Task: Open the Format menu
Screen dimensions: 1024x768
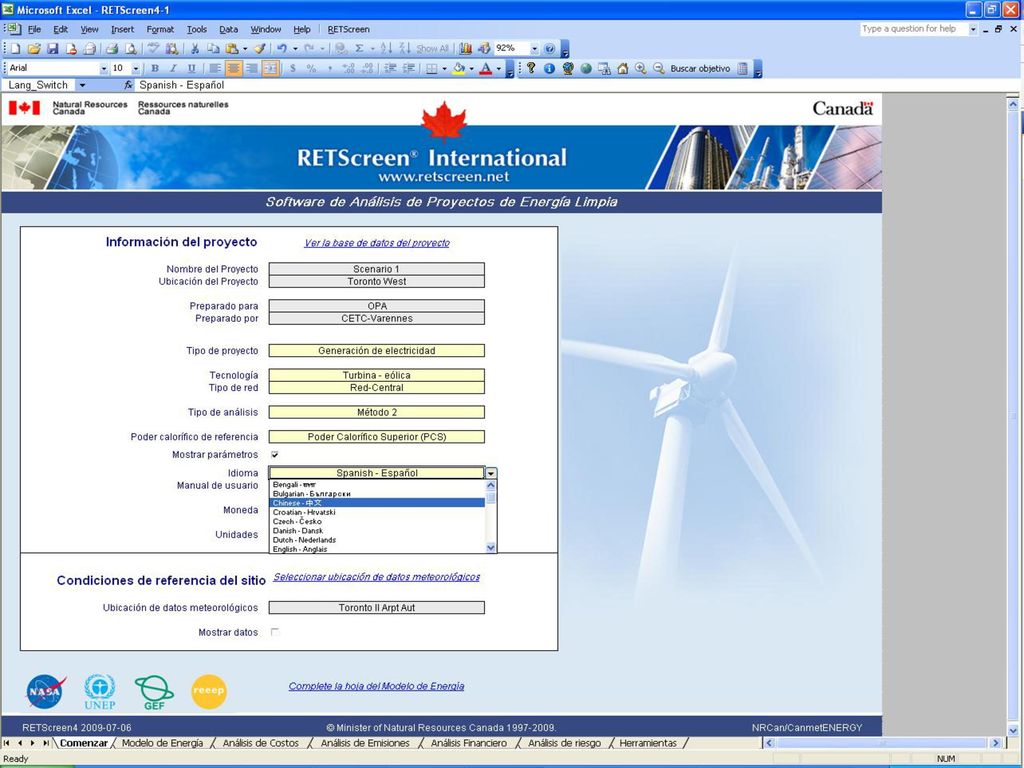Action: point(160,29)
